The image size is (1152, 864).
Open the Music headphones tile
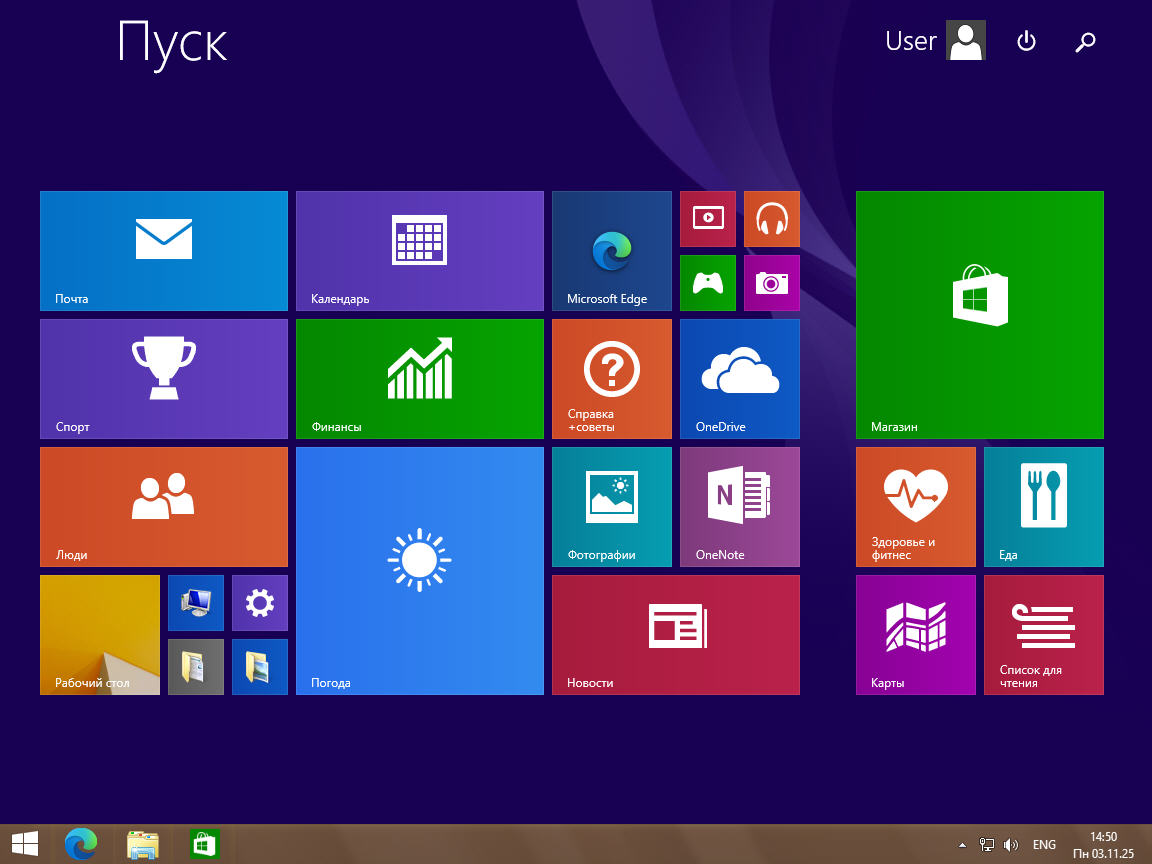point(772,219)
